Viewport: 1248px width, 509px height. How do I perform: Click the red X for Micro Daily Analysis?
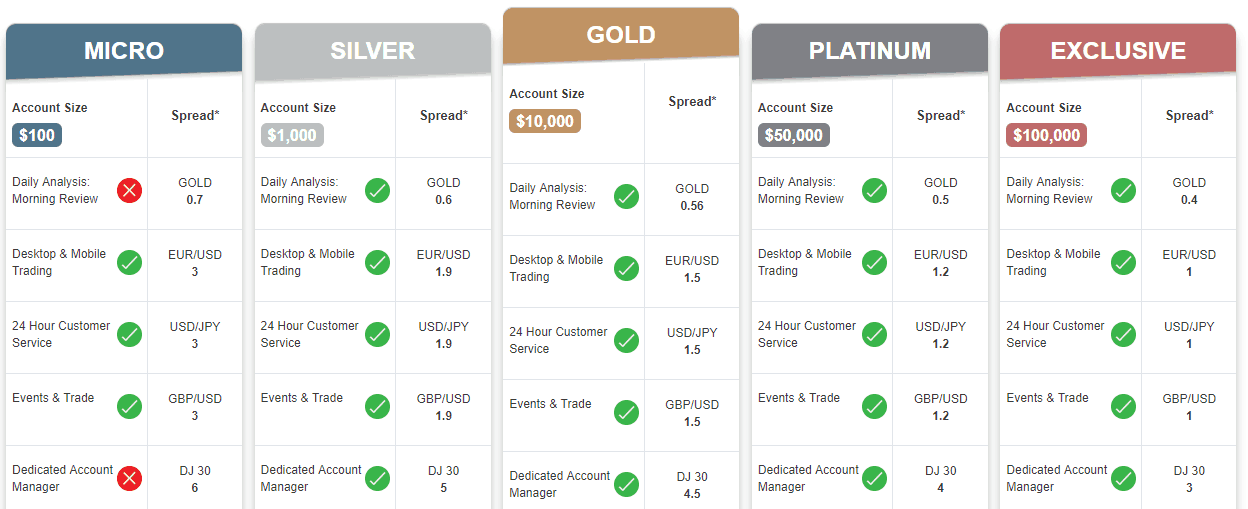click(129, 190)
